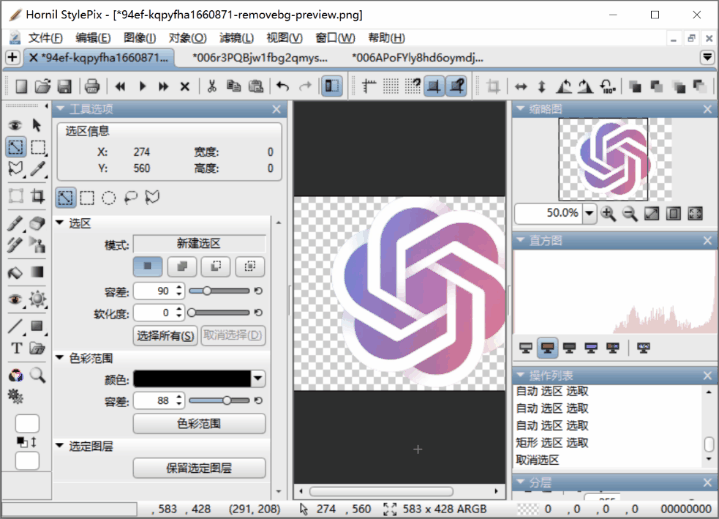Open the 编辑(E) menu

(93, 38)
